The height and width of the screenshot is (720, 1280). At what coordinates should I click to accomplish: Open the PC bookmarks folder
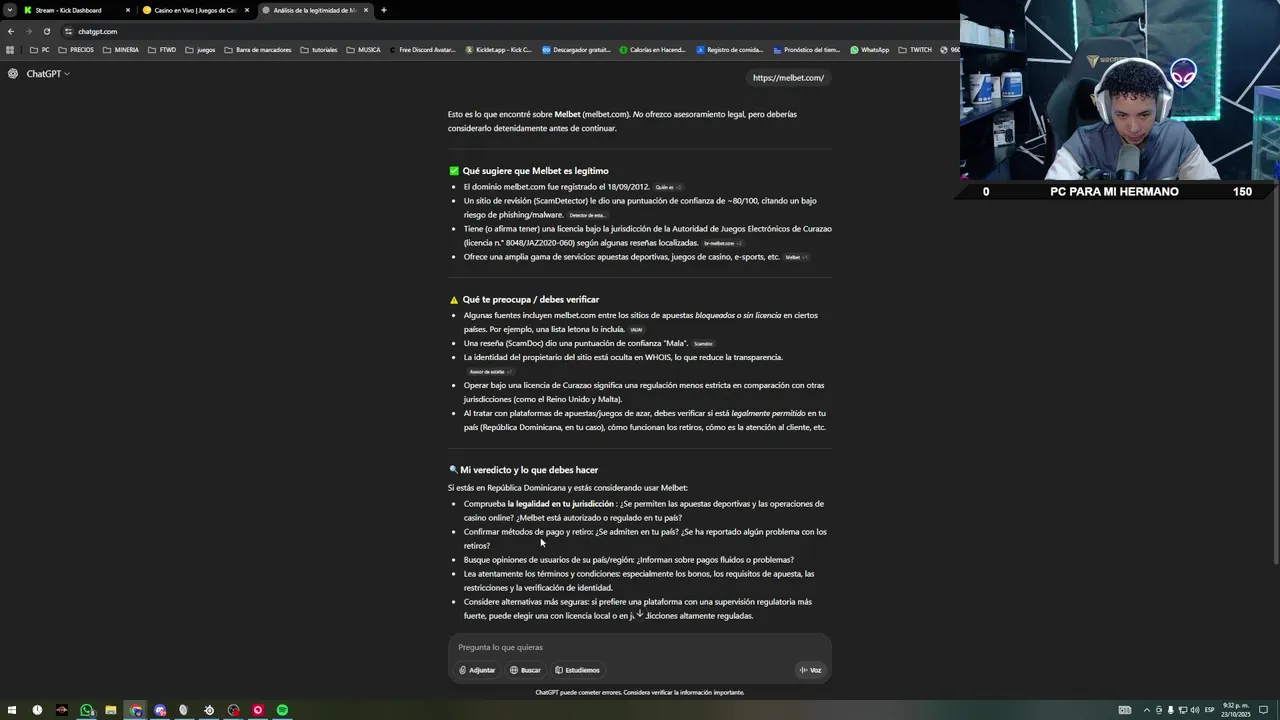[40, 50]
